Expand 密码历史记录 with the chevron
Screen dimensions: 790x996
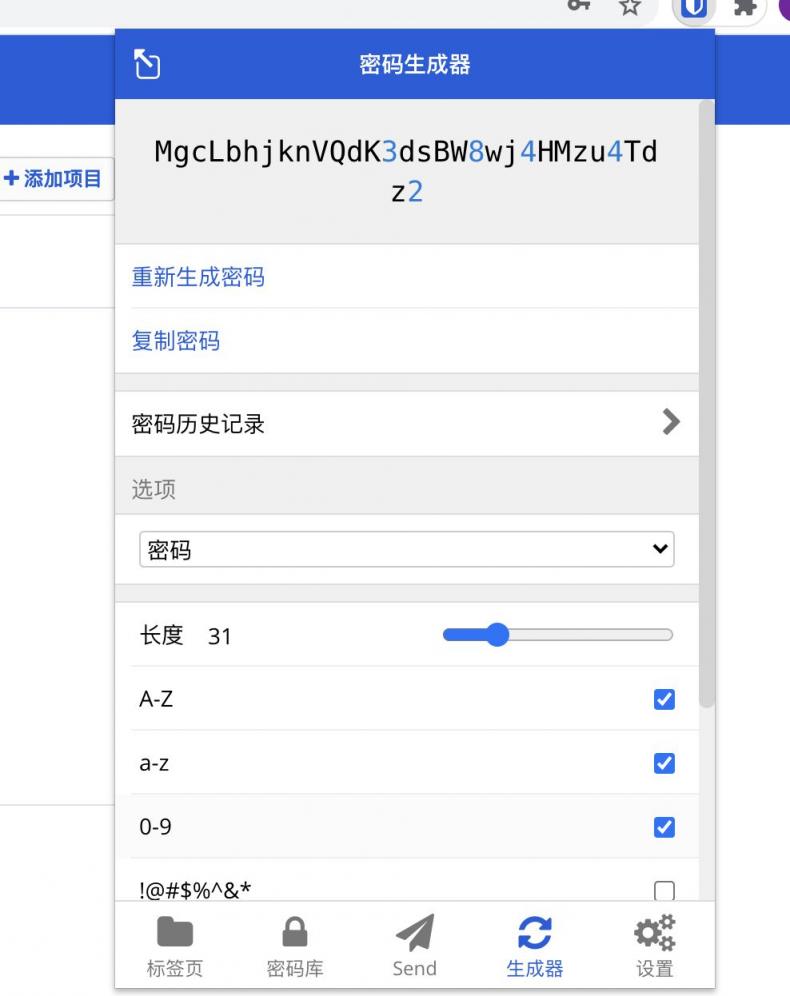pos(671,423)
